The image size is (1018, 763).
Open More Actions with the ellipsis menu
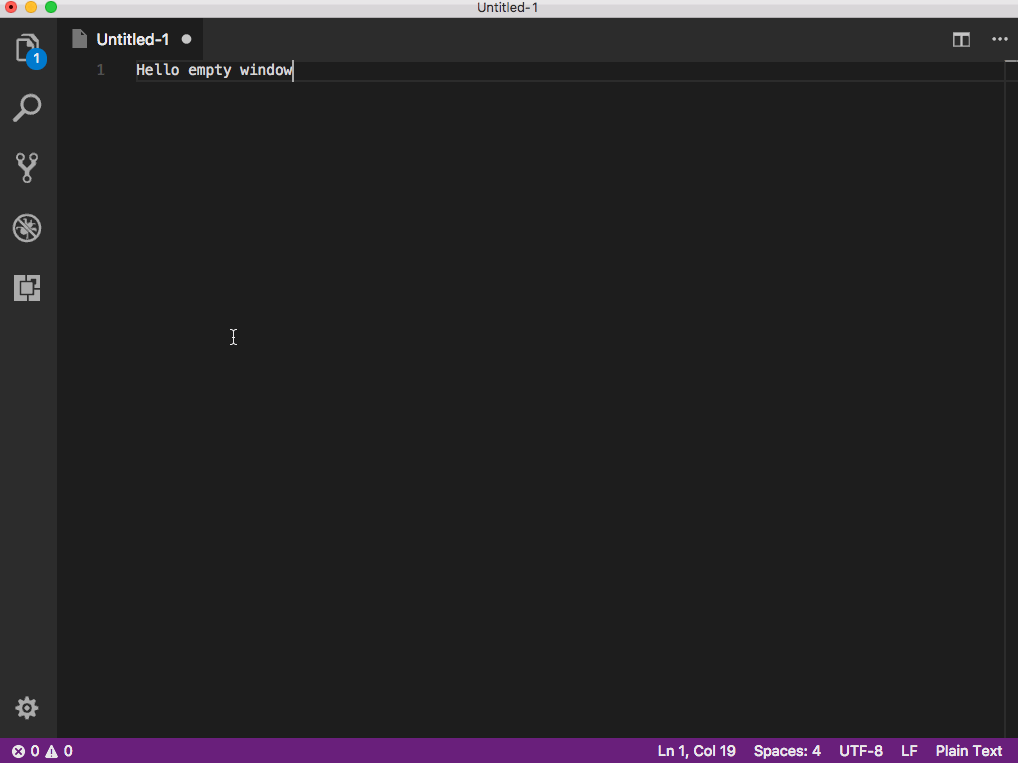click(x=999, y=39)
